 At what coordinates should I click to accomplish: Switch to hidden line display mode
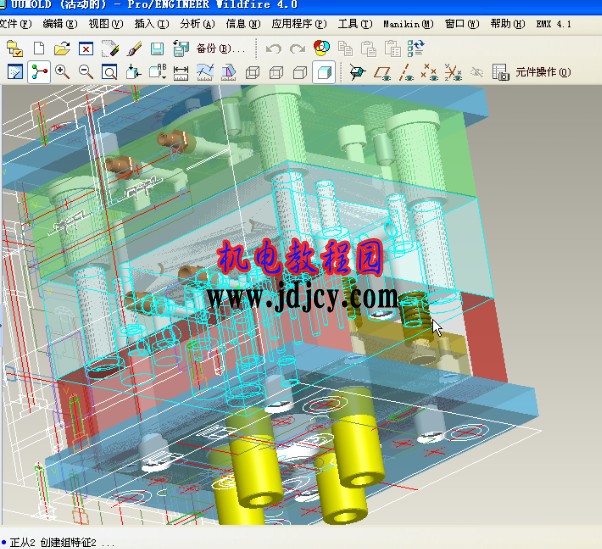point(276,72)
